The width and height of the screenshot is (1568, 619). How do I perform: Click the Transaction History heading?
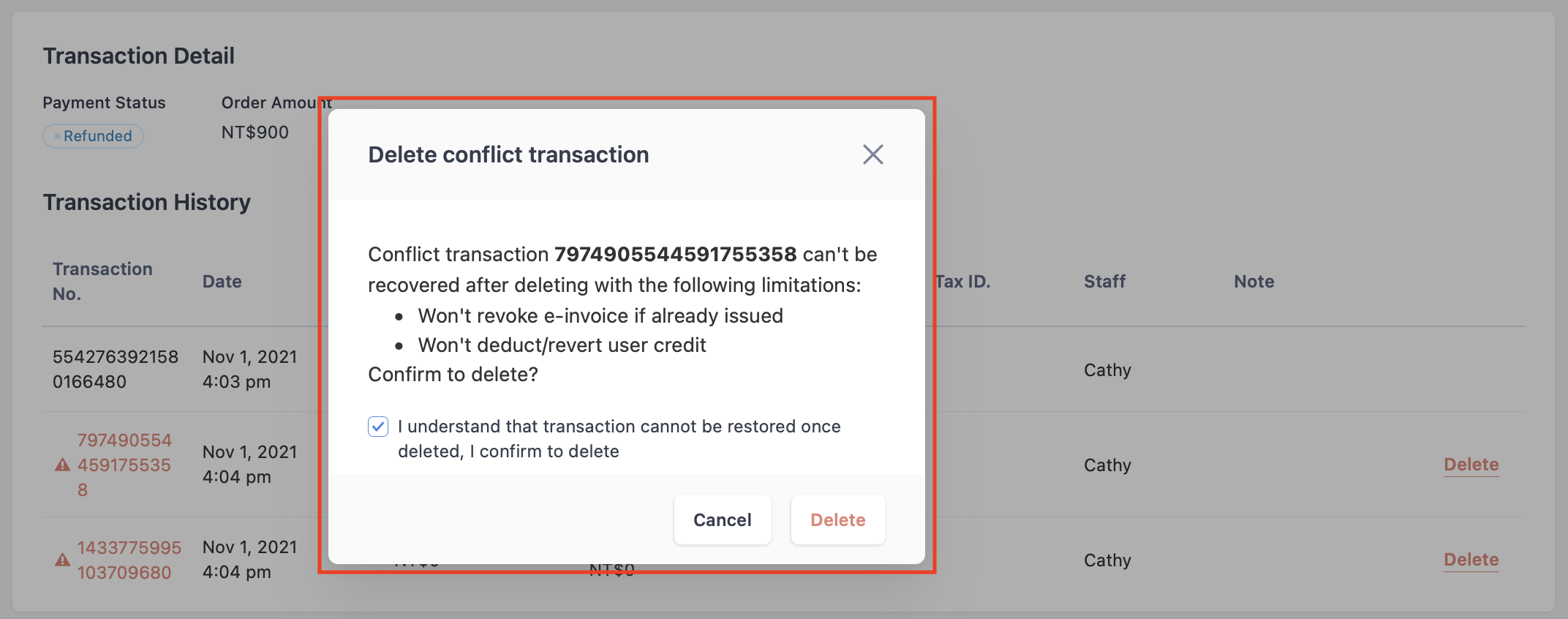147,202
